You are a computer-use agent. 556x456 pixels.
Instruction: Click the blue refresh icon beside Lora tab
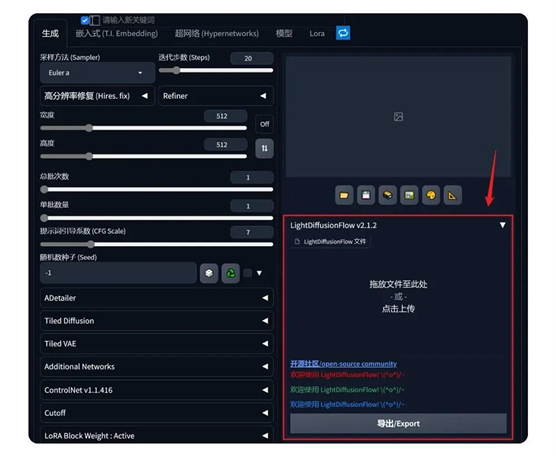tap(343, 33)
